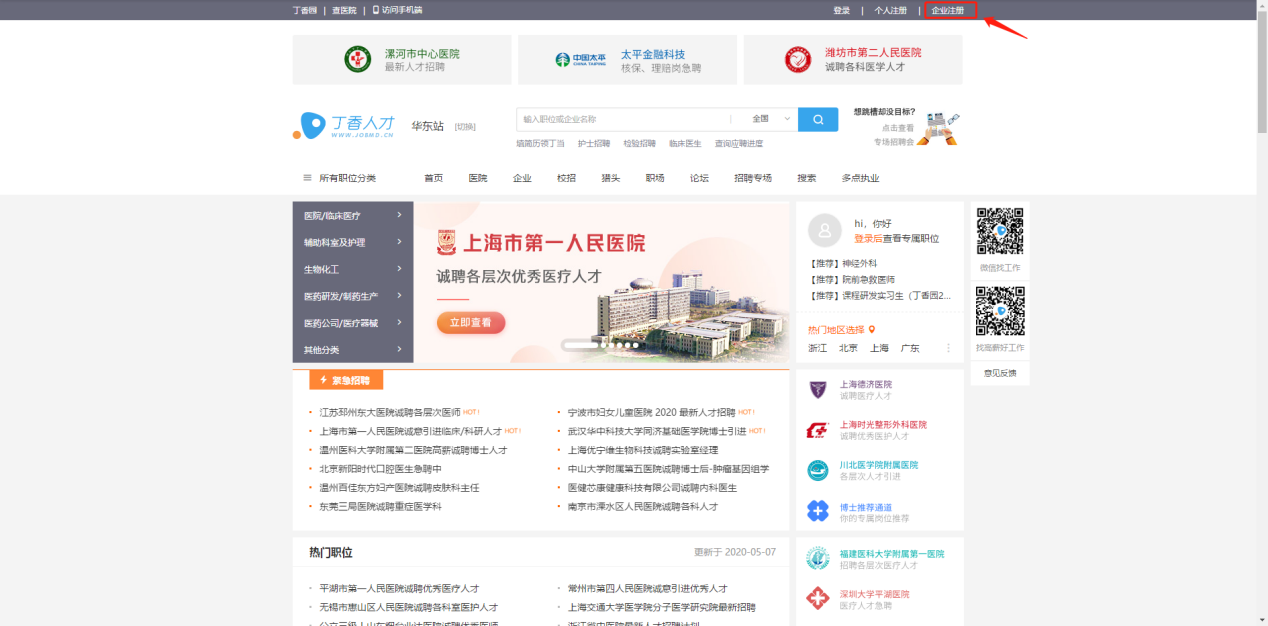Viewport: 1268px width, 626px height.
Task: Expand the 医药研发/制药生产 category
Action: 353,296
